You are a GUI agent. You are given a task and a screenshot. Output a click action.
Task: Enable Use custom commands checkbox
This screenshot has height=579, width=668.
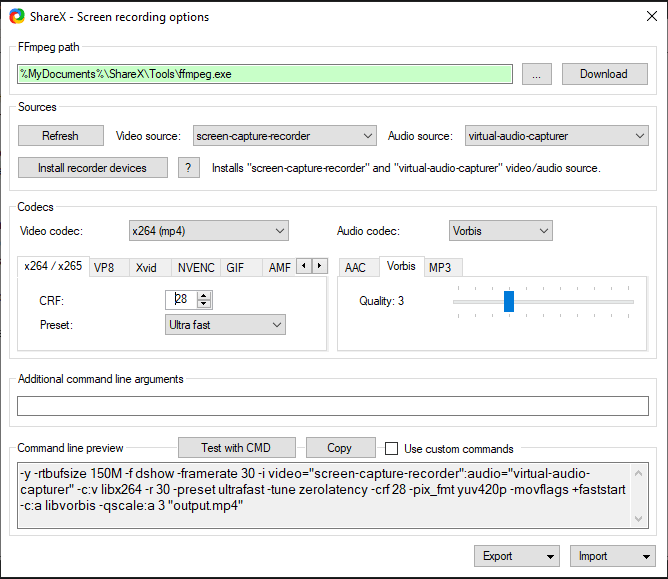[x=391, y=449]
